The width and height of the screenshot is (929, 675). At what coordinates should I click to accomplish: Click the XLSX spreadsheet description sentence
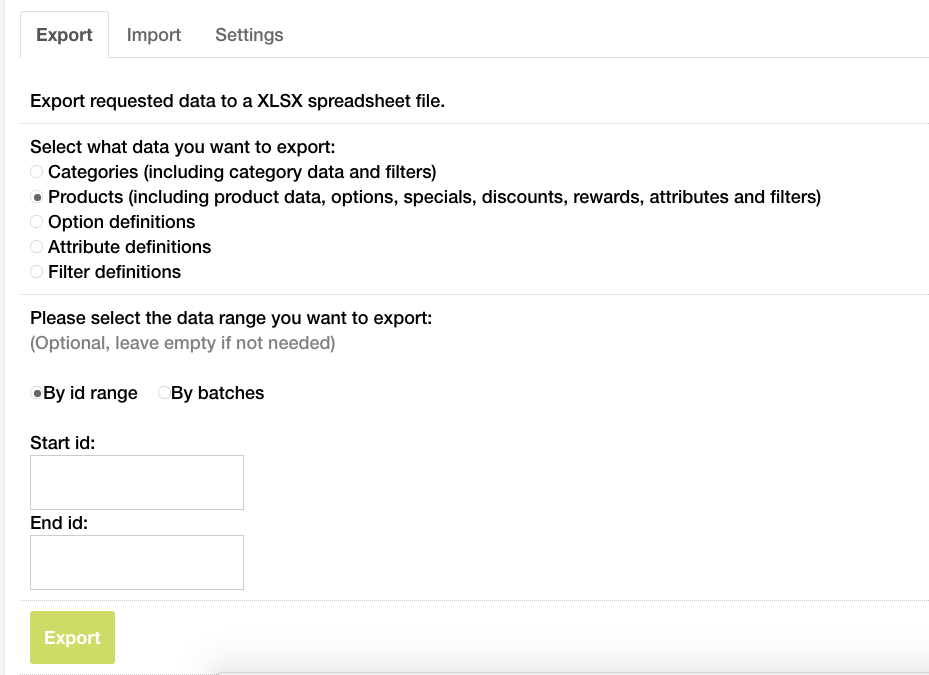click(238, 101)
